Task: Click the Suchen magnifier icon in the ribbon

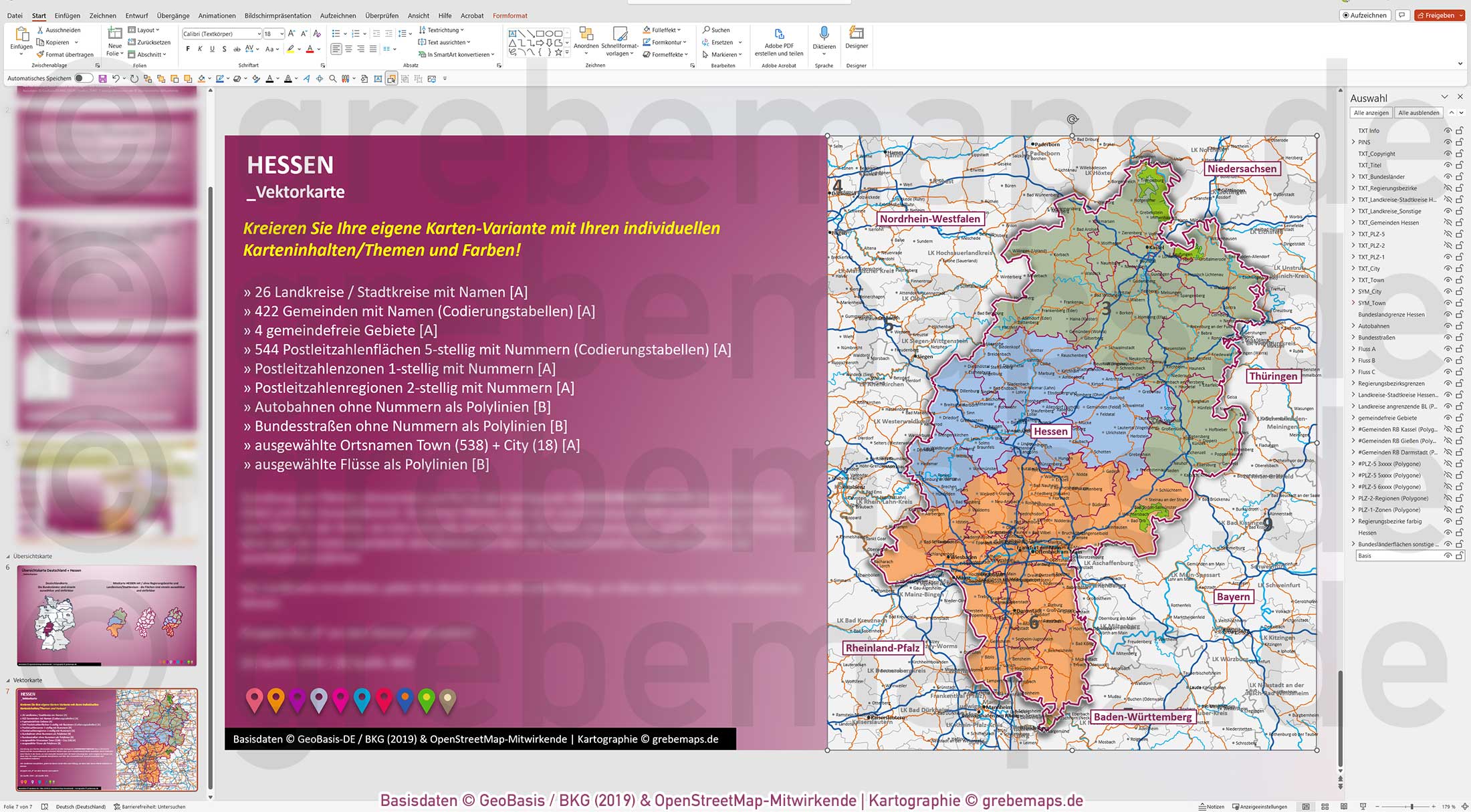Action: click(706, 29)
